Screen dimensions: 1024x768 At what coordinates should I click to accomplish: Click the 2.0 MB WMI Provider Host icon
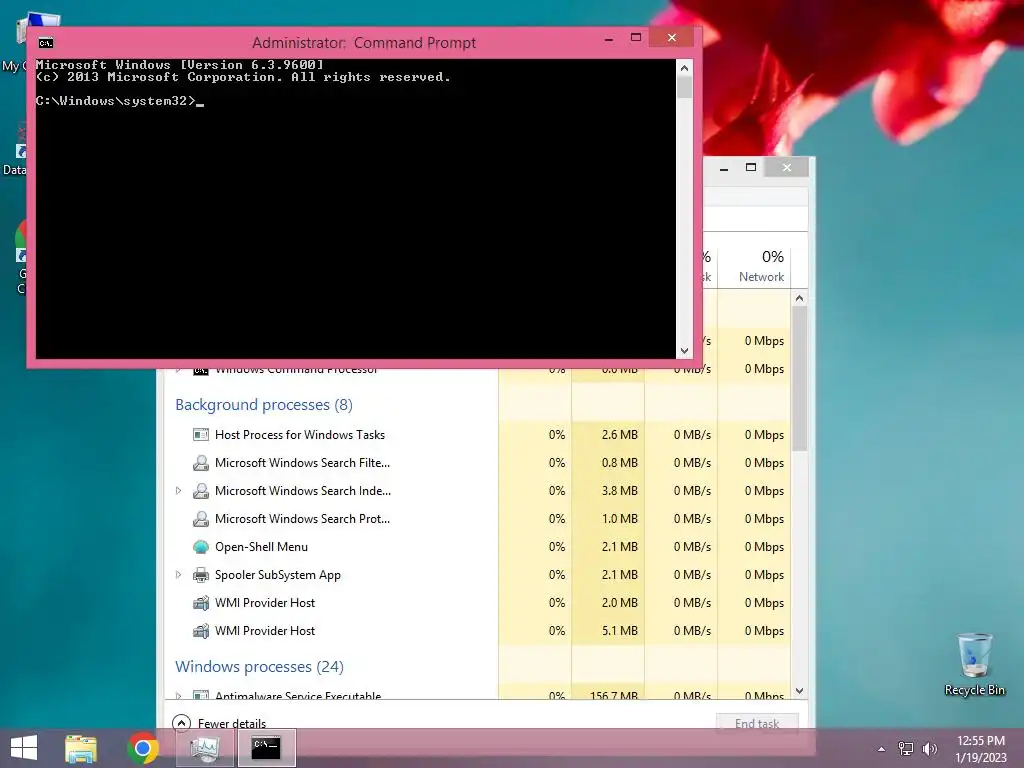(x=200, y=603)
